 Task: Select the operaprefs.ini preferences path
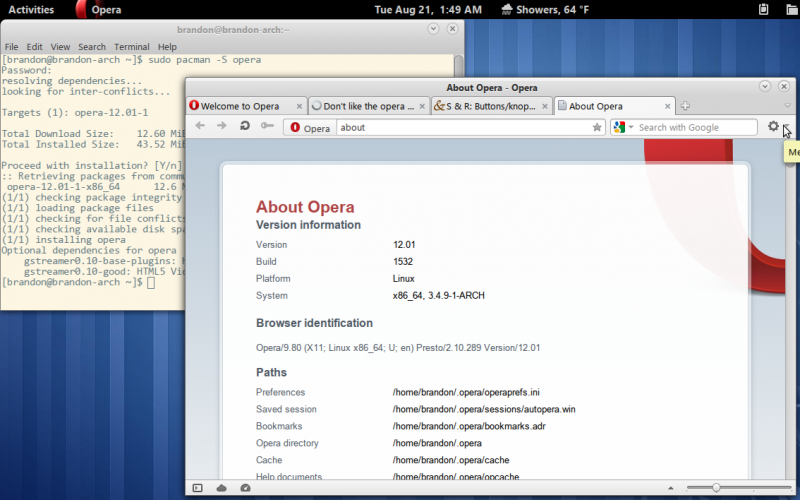tap(466, 392)
